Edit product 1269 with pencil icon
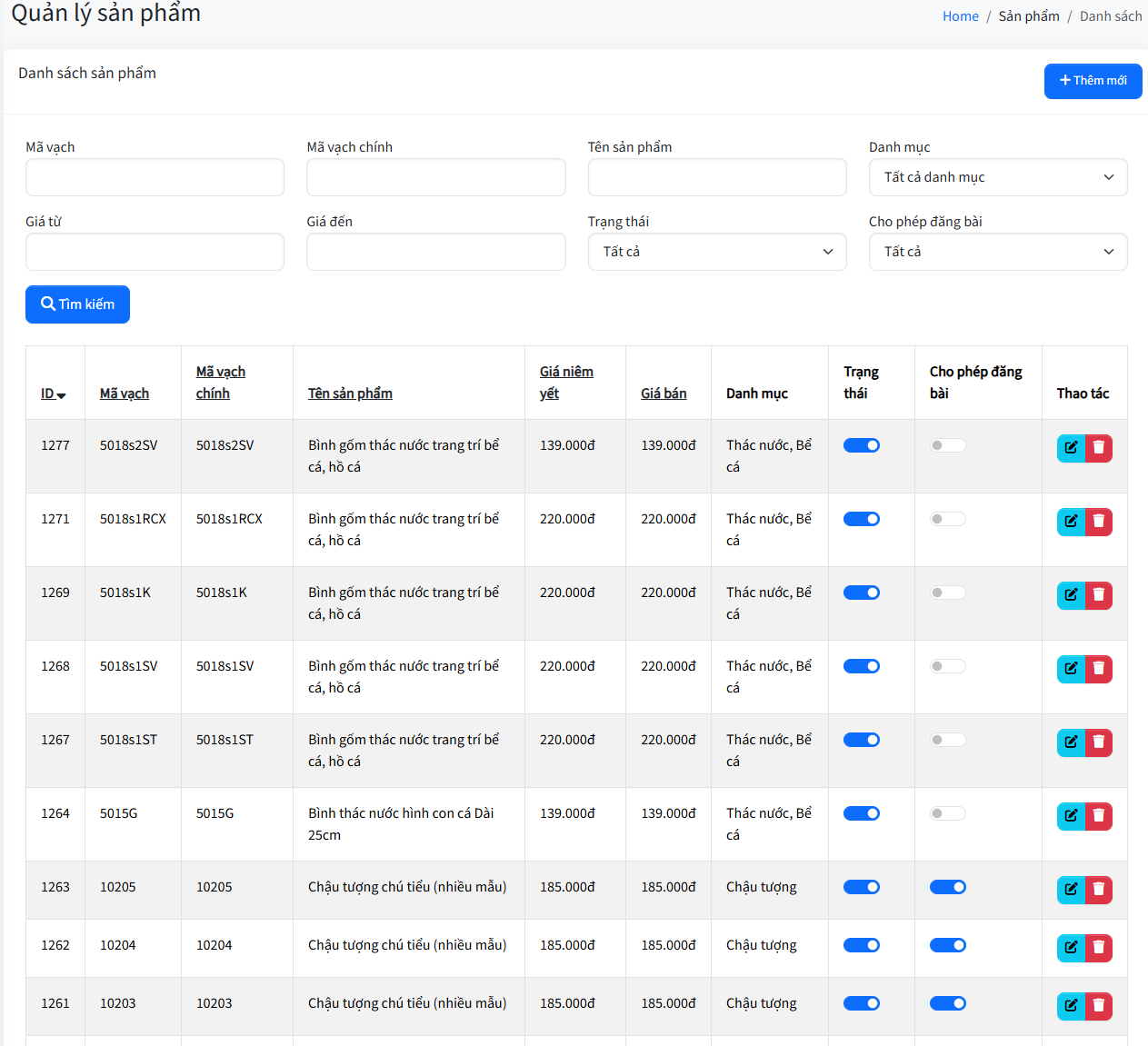 (1071, 595)
